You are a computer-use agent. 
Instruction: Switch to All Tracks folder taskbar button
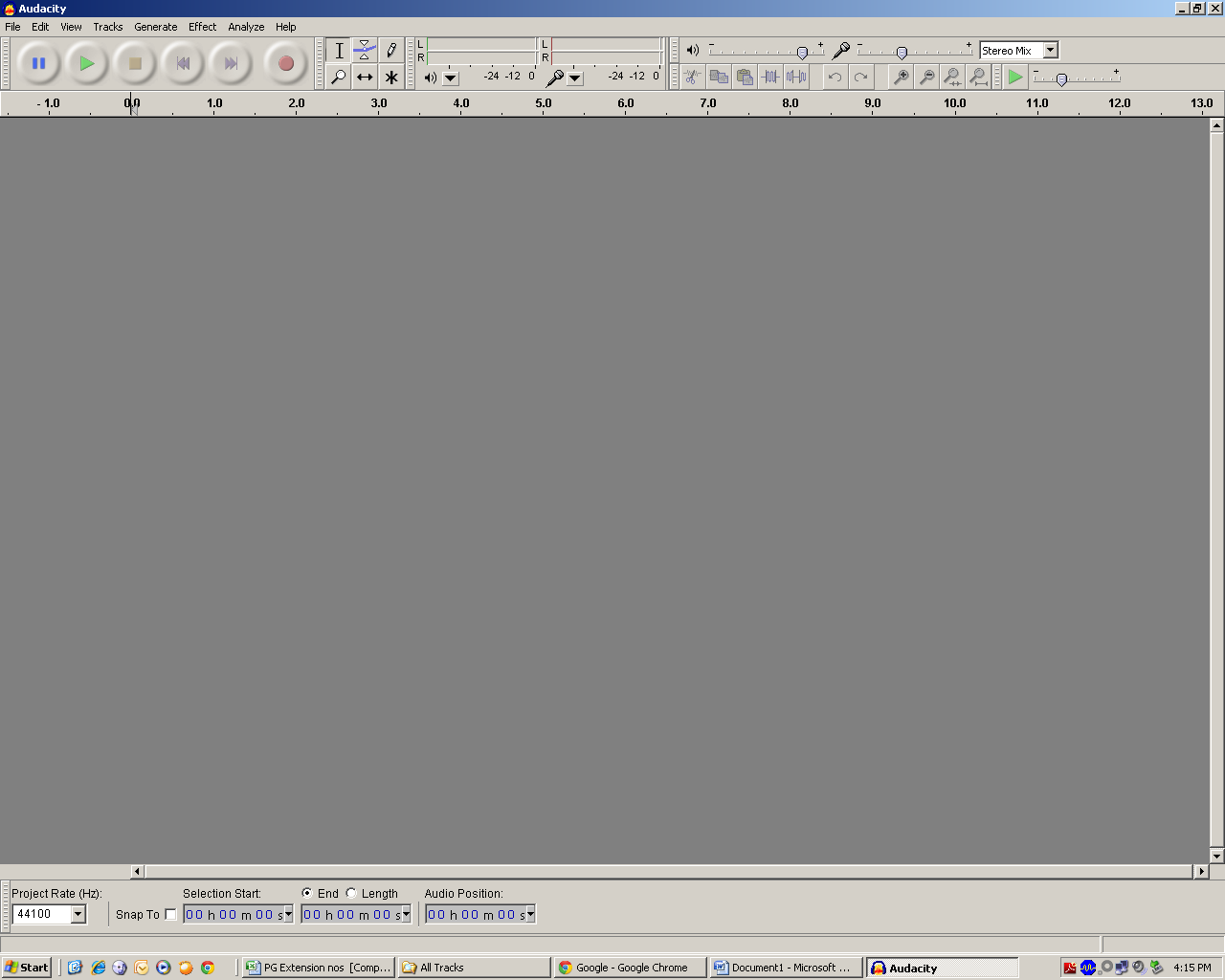coord(474,968)
